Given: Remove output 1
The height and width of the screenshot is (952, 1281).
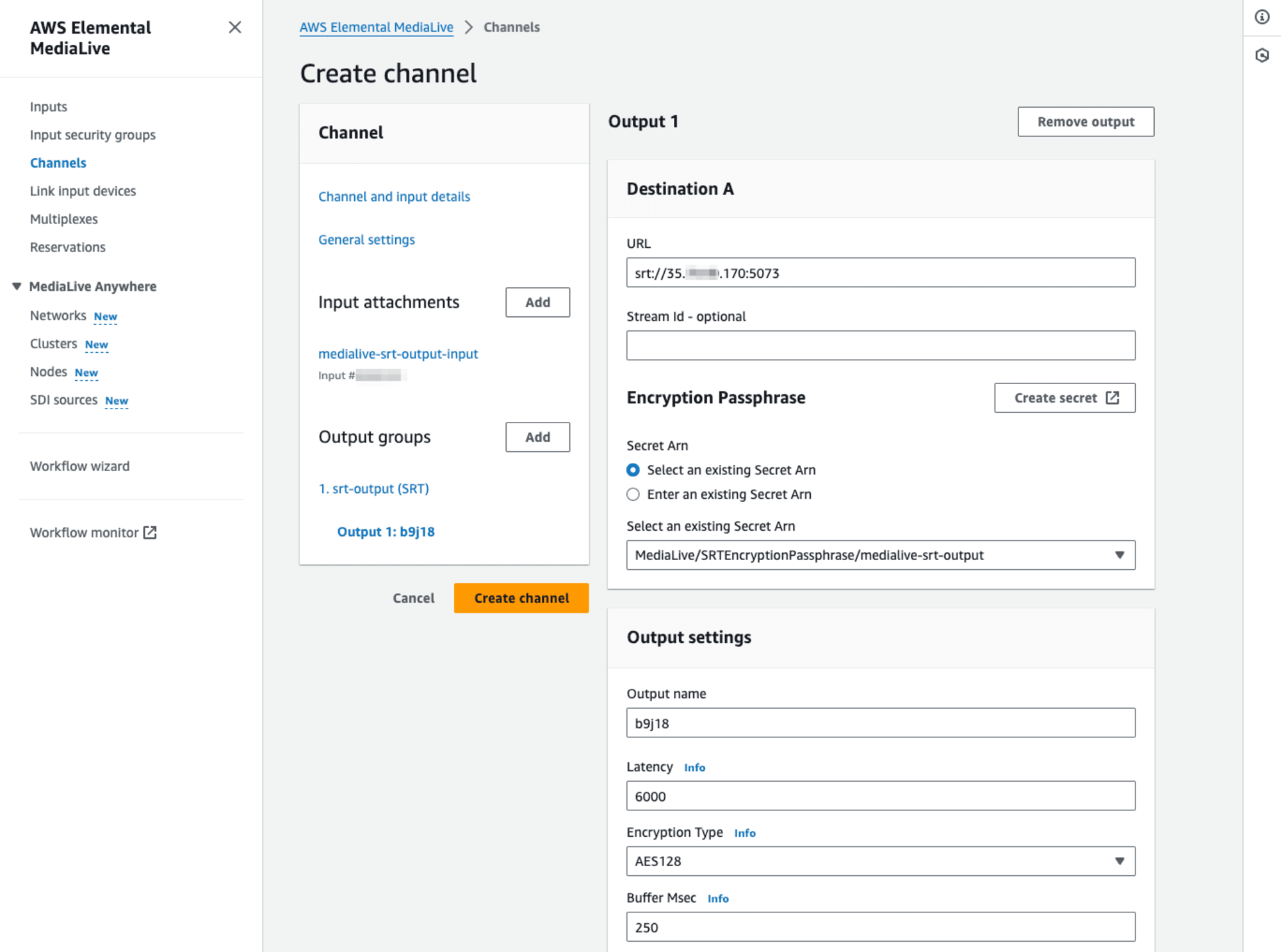Looking at the screenshot, I should [1086, 122].
